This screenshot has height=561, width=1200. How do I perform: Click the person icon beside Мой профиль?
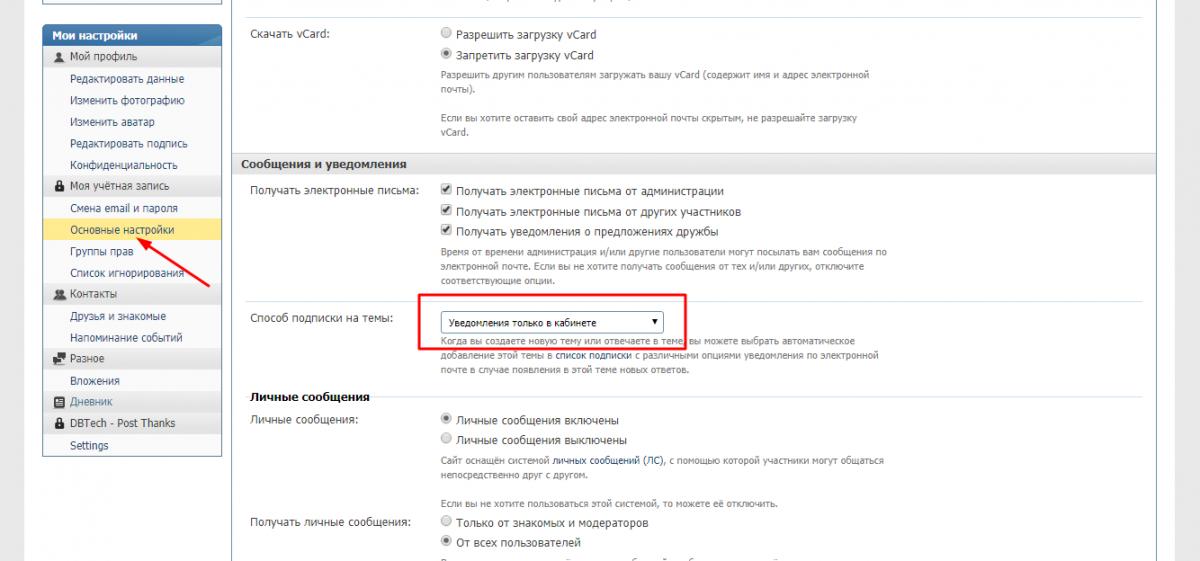click(59, 57)
